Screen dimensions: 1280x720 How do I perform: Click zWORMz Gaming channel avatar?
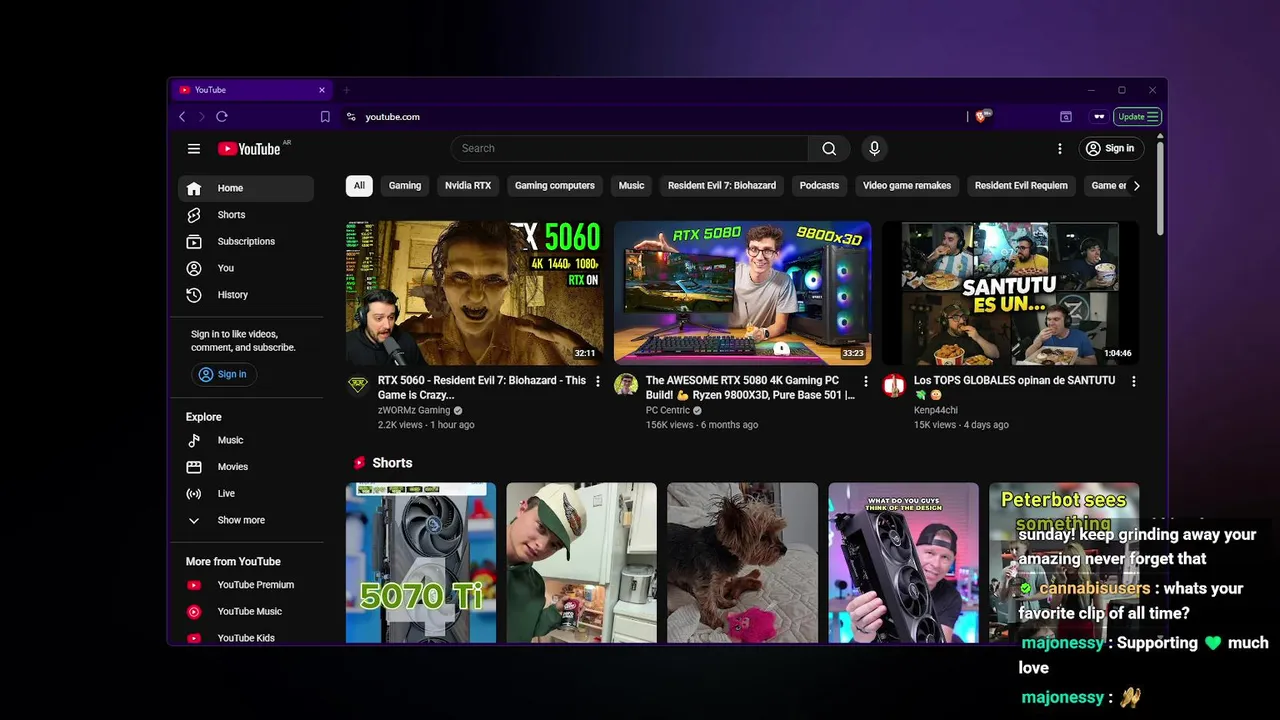pos(358,385)
